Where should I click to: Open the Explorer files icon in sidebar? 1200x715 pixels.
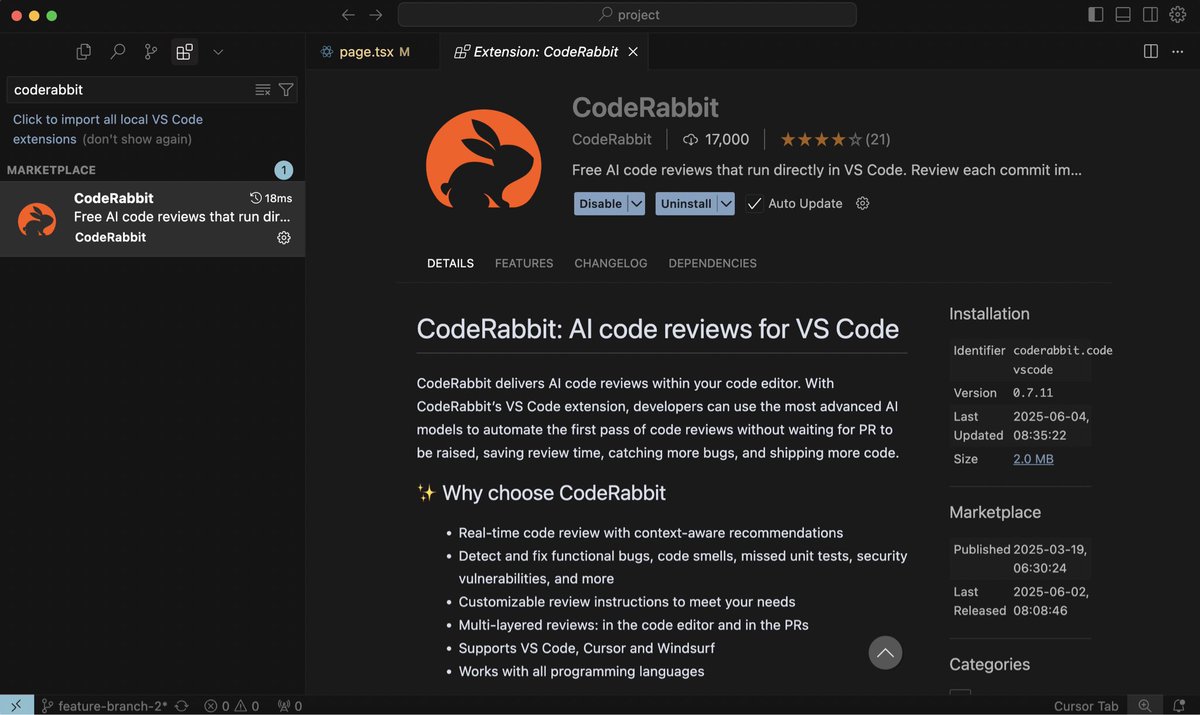84,52
